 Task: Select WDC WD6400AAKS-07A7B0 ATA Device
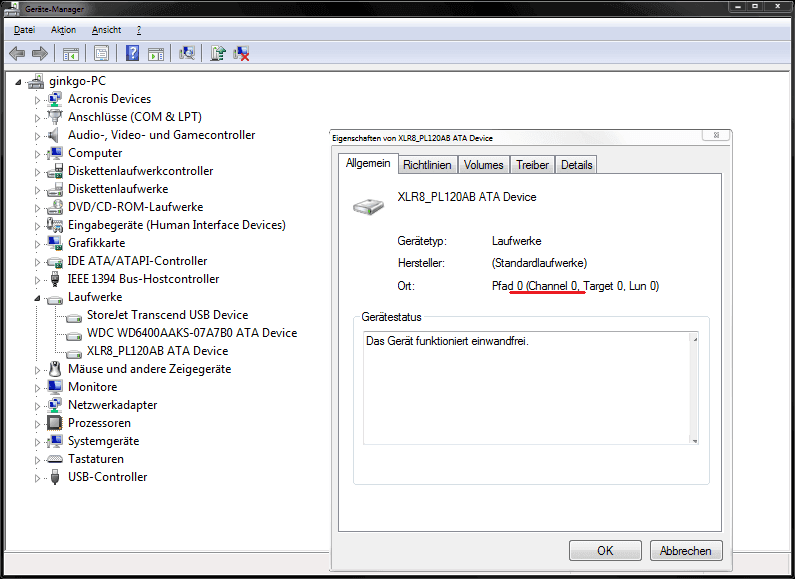(x=192, y=333)
